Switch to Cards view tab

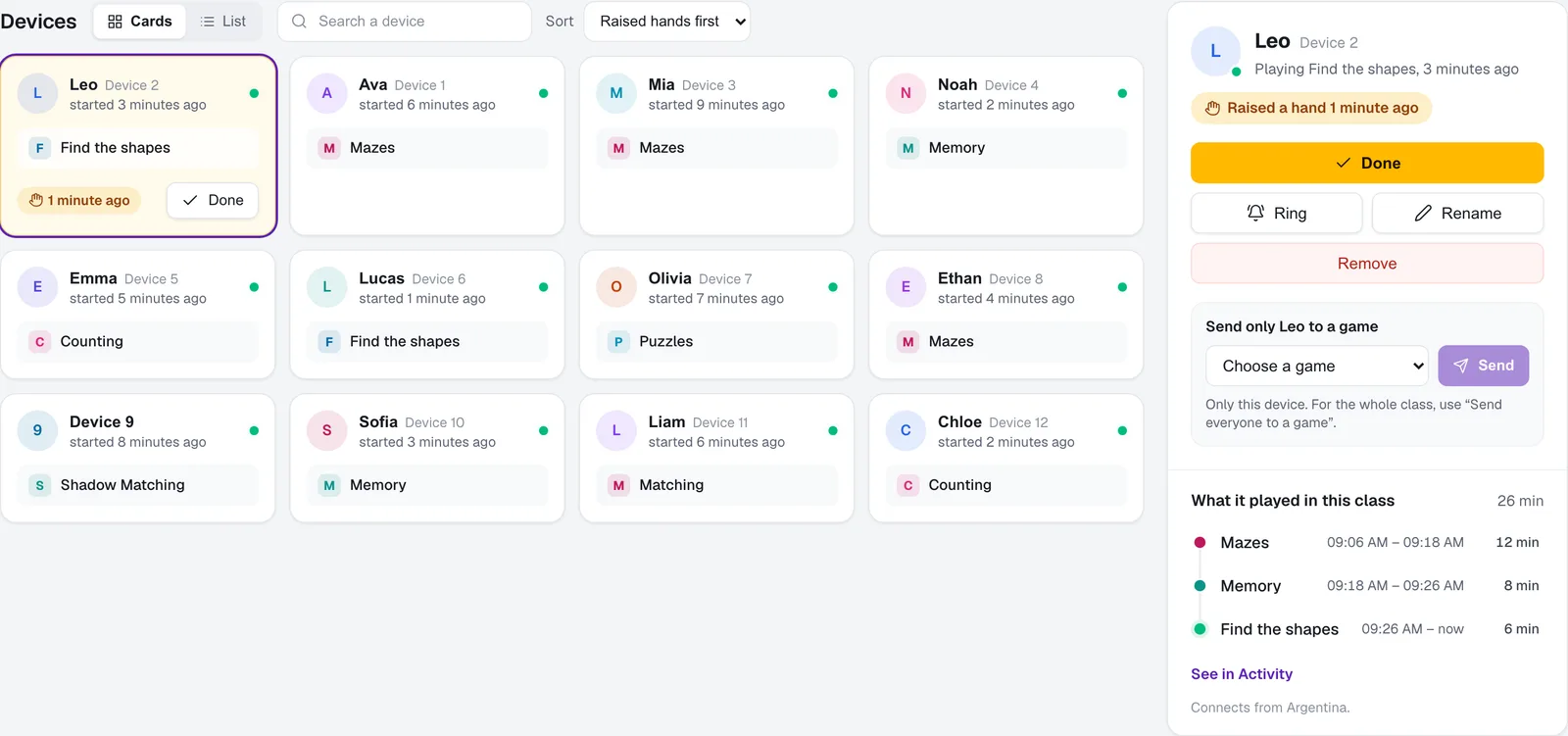139,21
